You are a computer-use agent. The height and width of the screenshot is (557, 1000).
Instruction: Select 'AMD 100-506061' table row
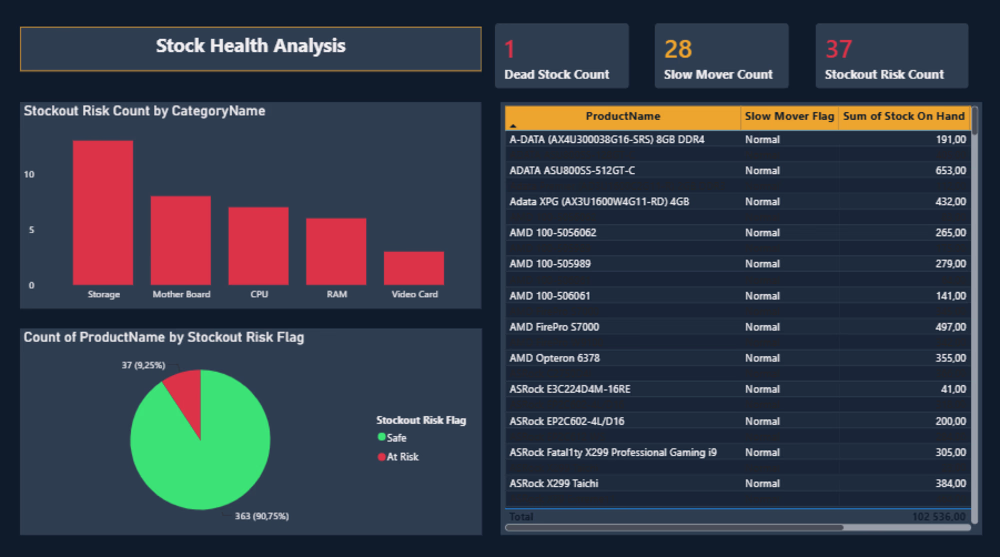click(738, 296)
